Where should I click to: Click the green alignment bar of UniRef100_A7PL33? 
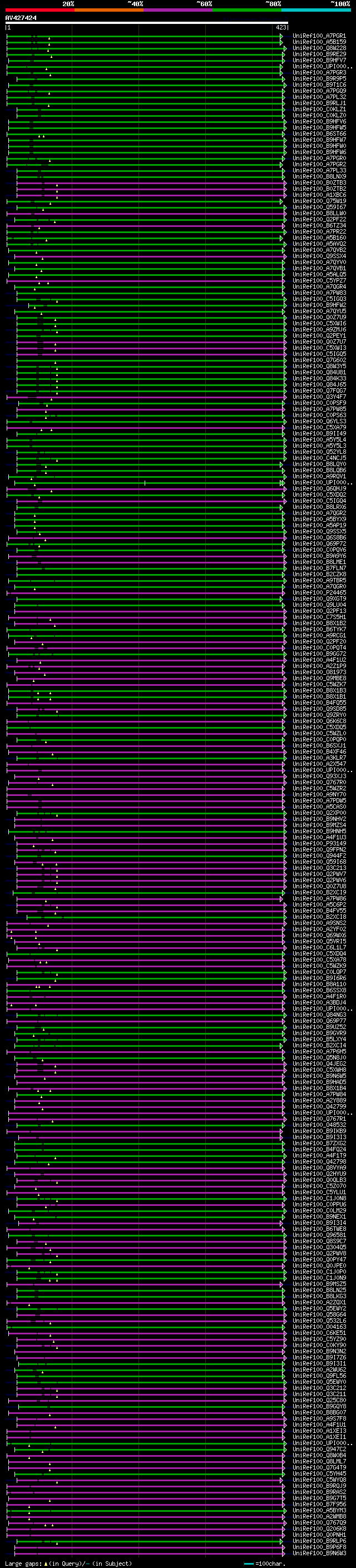pyautogui.click(x=150, y=170)
